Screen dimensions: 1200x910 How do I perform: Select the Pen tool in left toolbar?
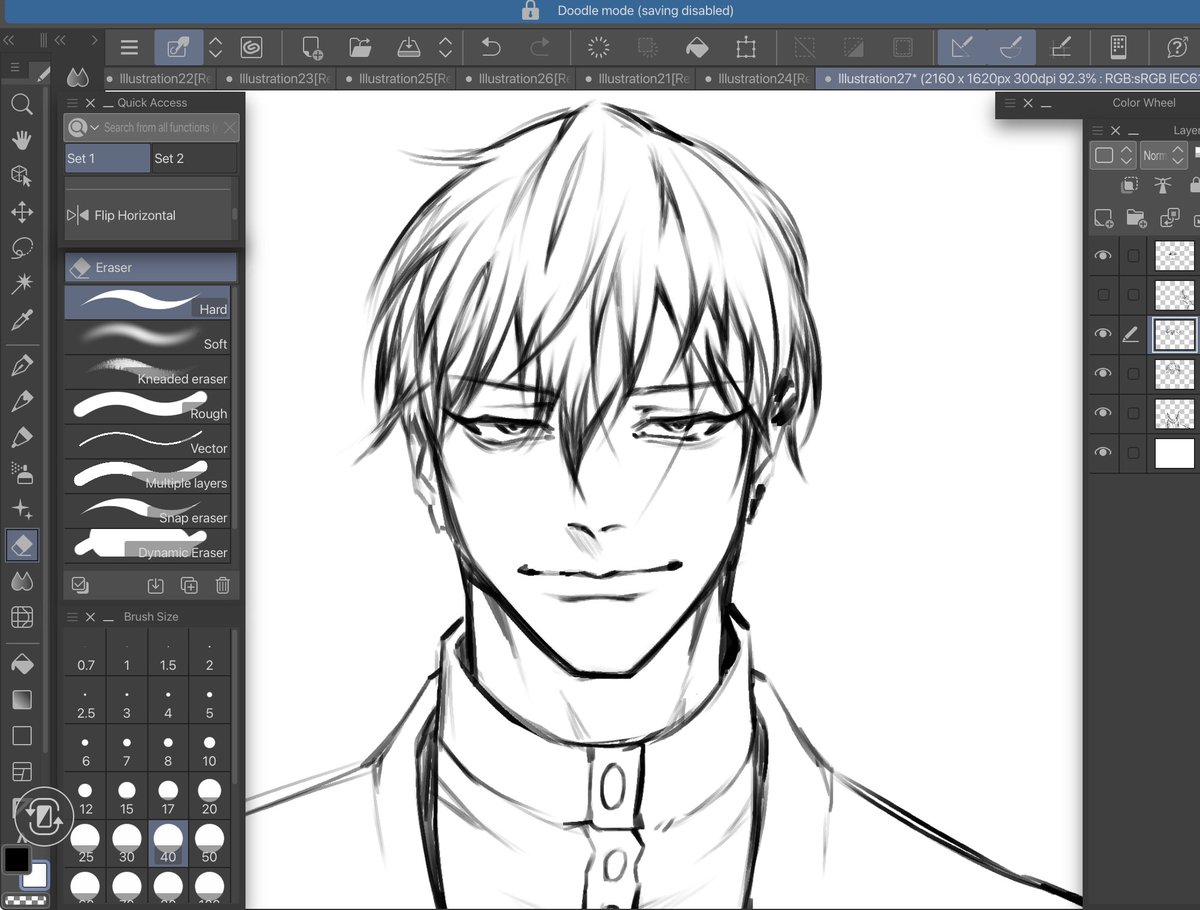pyautogui.click(x=21, y=366)
